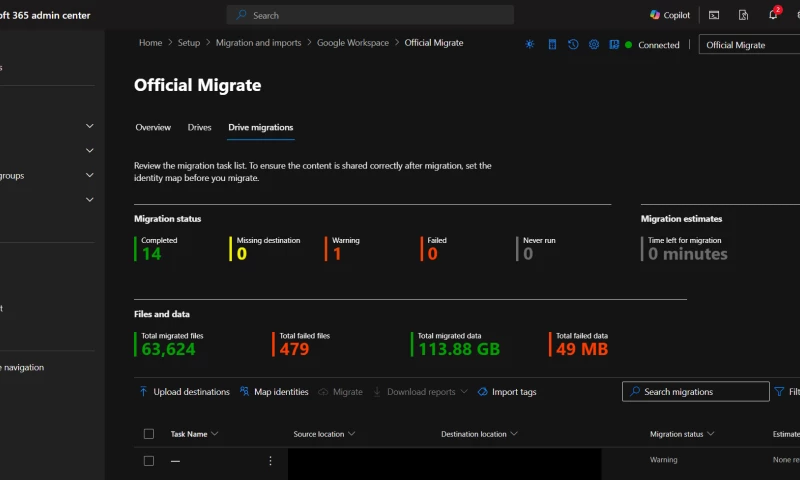This screenshot has height=480, width=800.
Task: Click the blue board layout icon
Action: pos(614,44)
